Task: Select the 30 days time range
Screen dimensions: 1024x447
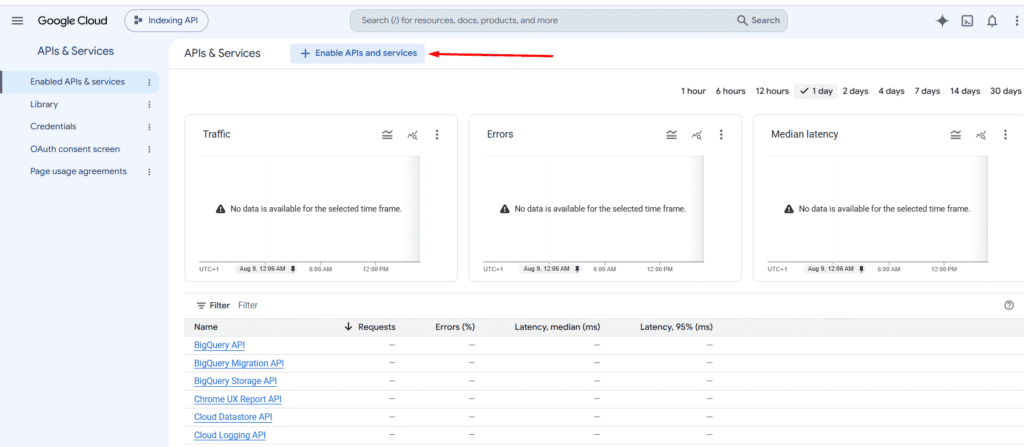Action: [1005, 91]
